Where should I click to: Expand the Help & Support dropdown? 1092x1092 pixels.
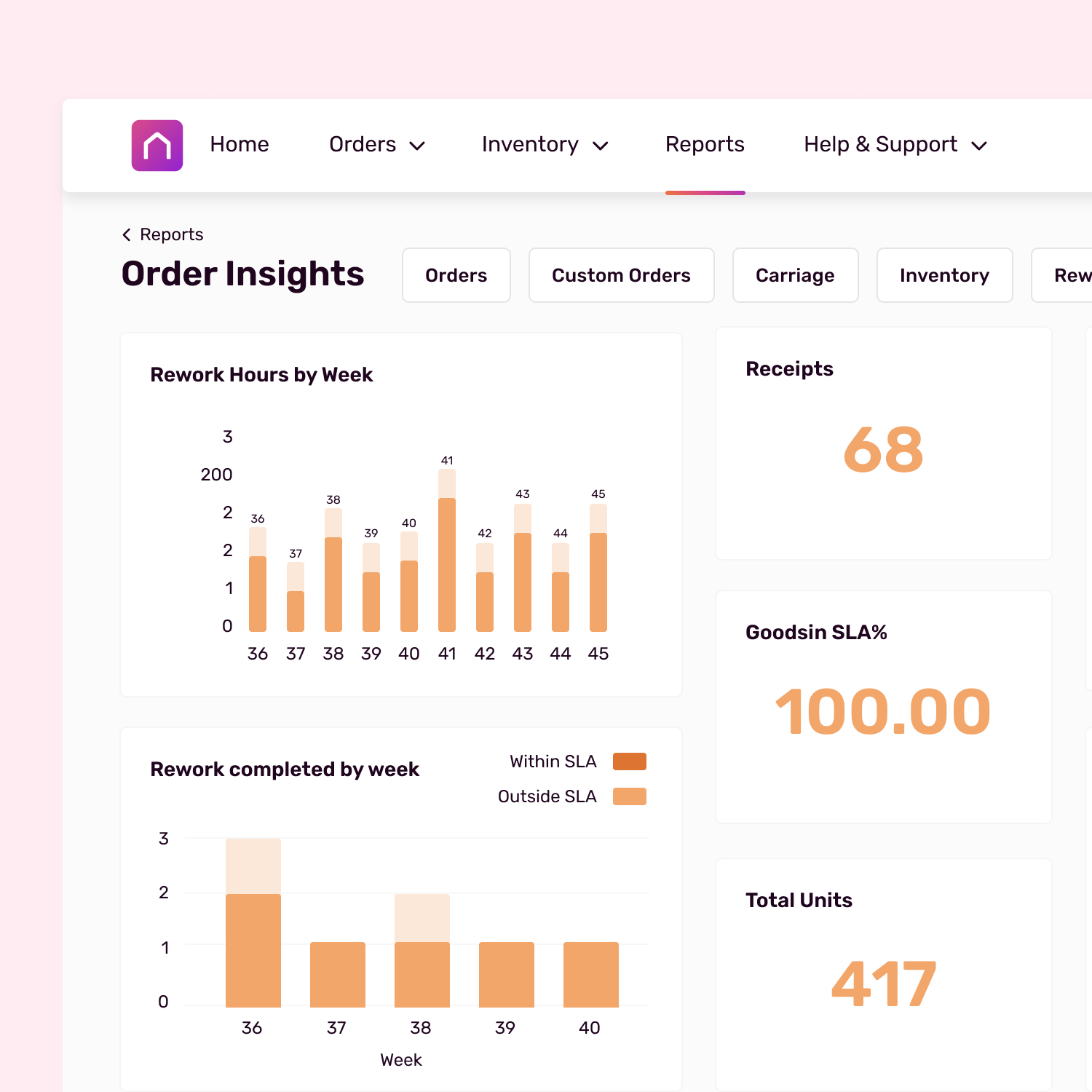tap(895, 144)
